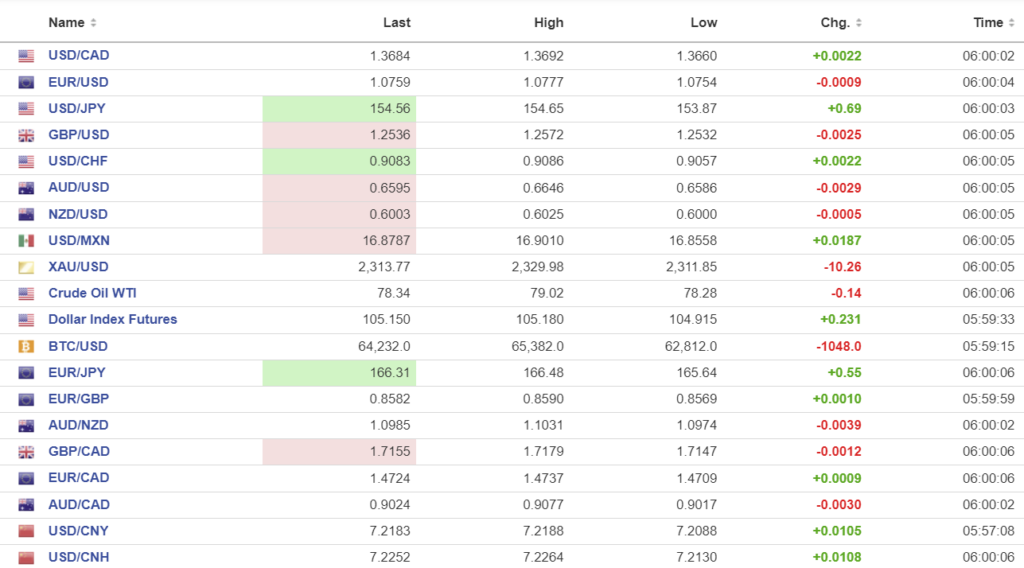The height and width of the screenshot is (568, 1024).
Task: Click the US flag icon beside USD/CAD
Action: pyautogui.click(x=26, y=56)
